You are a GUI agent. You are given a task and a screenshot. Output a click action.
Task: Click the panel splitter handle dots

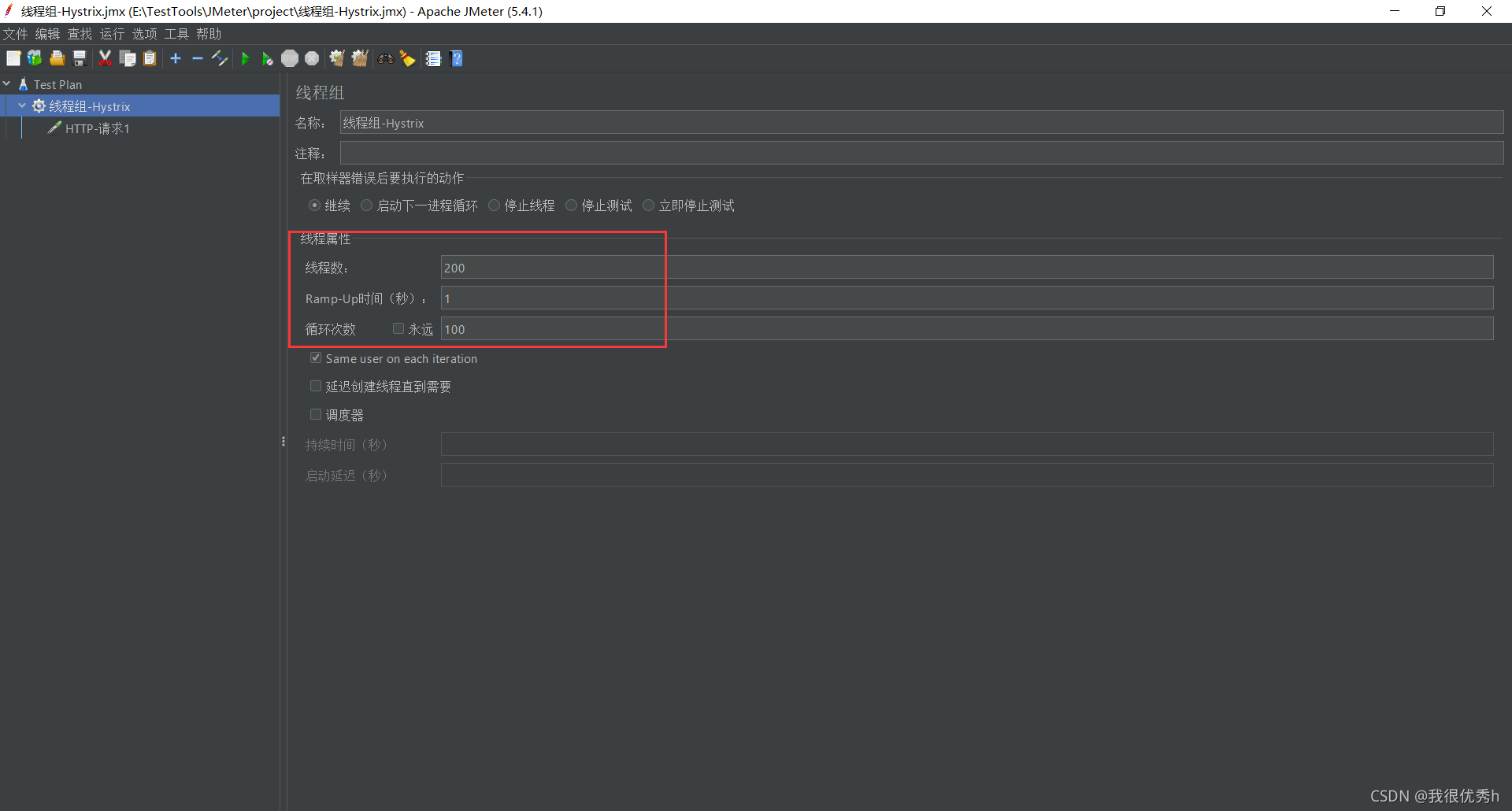coord(283,442)
